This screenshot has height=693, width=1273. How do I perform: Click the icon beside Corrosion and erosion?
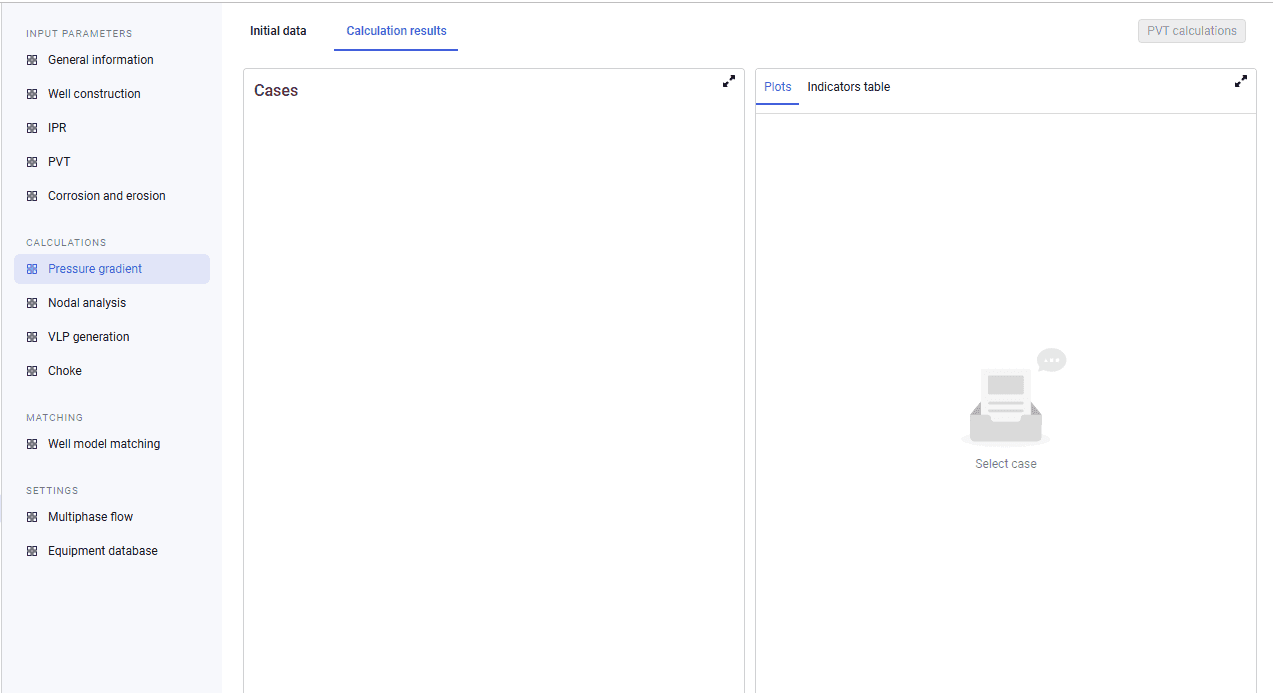click(32, 196)
